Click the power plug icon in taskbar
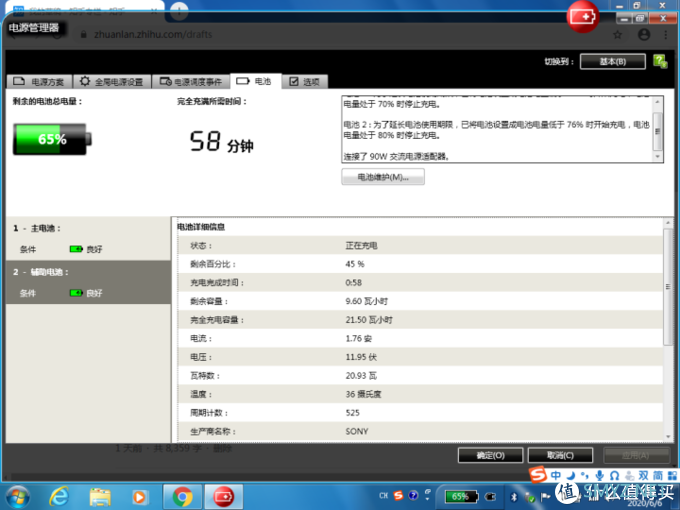Screen dimensions: 680x510 point(490,497)
